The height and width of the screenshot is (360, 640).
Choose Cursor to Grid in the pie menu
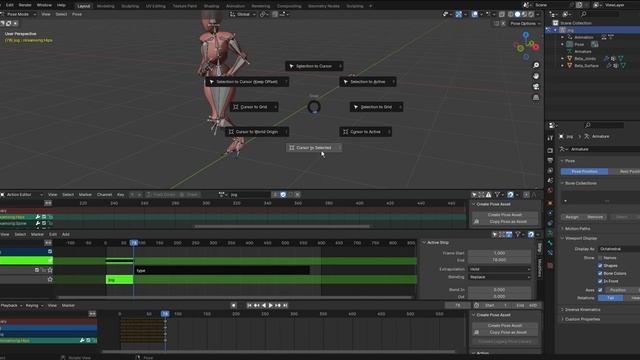click(x=254, y=107)
